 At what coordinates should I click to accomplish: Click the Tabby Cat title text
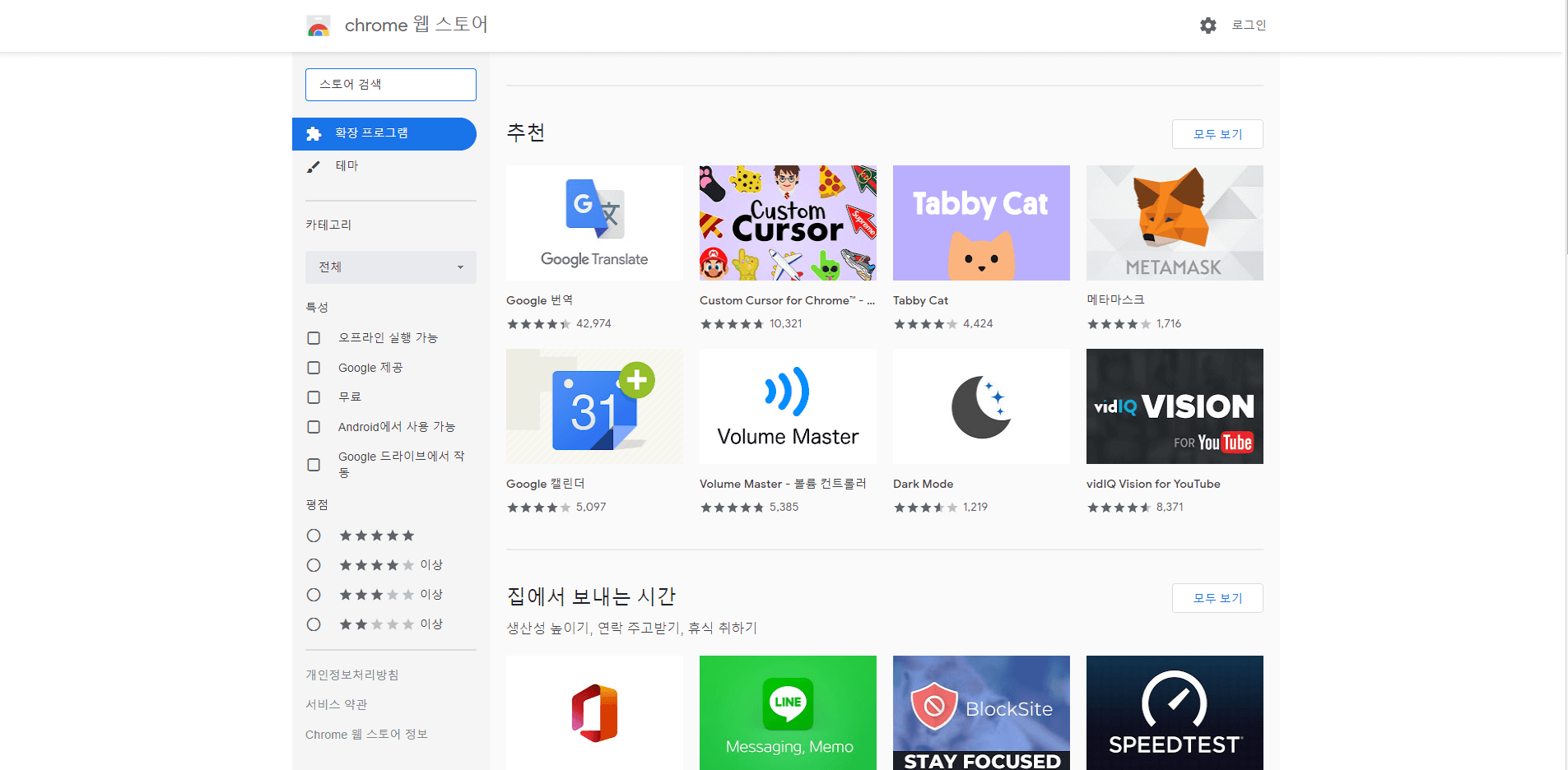pyautogui.click(x=920, y=300)
